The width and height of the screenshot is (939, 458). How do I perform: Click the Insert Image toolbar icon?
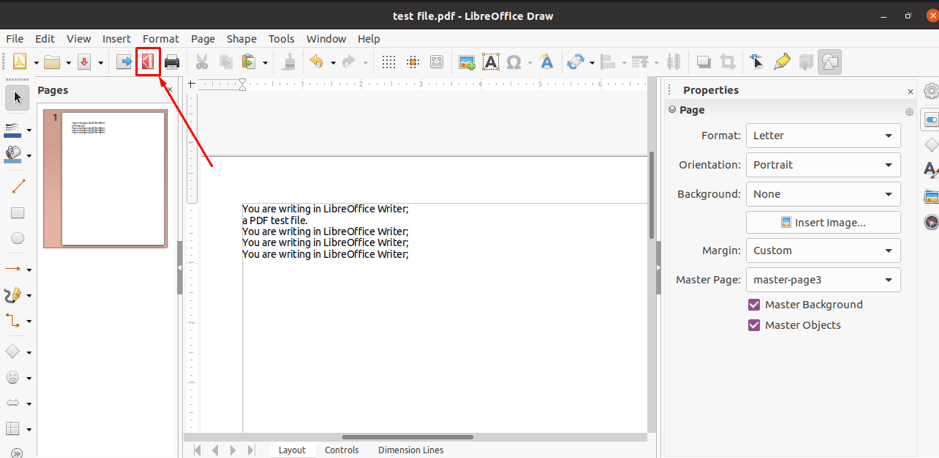click(x=467, y=62)
